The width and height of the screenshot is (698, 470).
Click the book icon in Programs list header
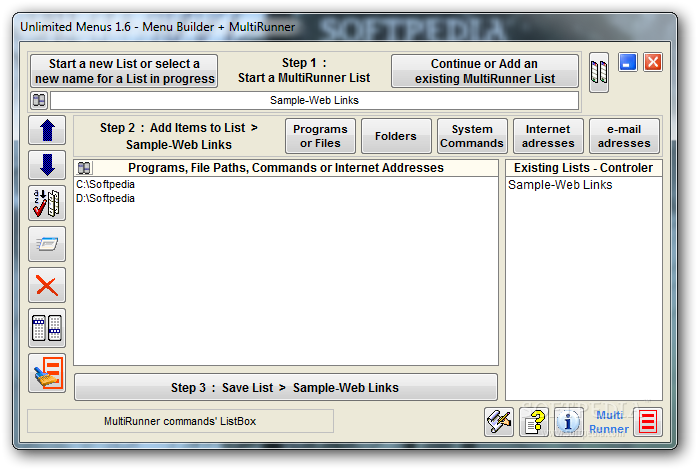(x=84, y=168)
